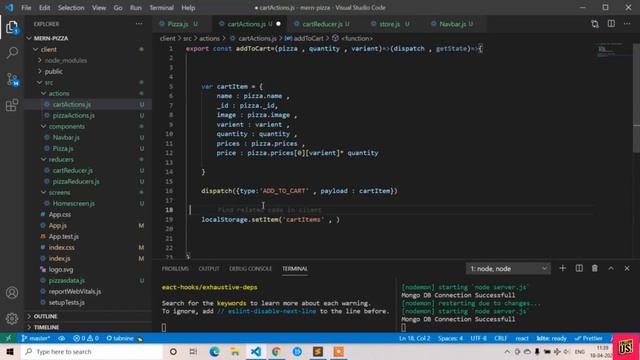Switch to the DEBUG CONSOLE tab
The height and width of the screenshot is (360, 640).
[x=250, y=269]
